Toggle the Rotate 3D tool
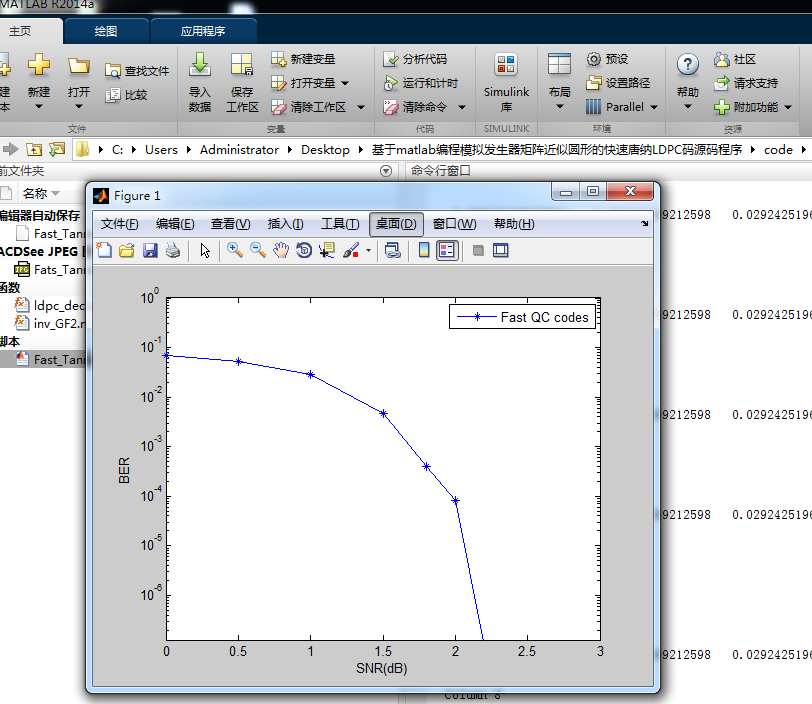This screenshot has height=704, width=812. [304, 251]
